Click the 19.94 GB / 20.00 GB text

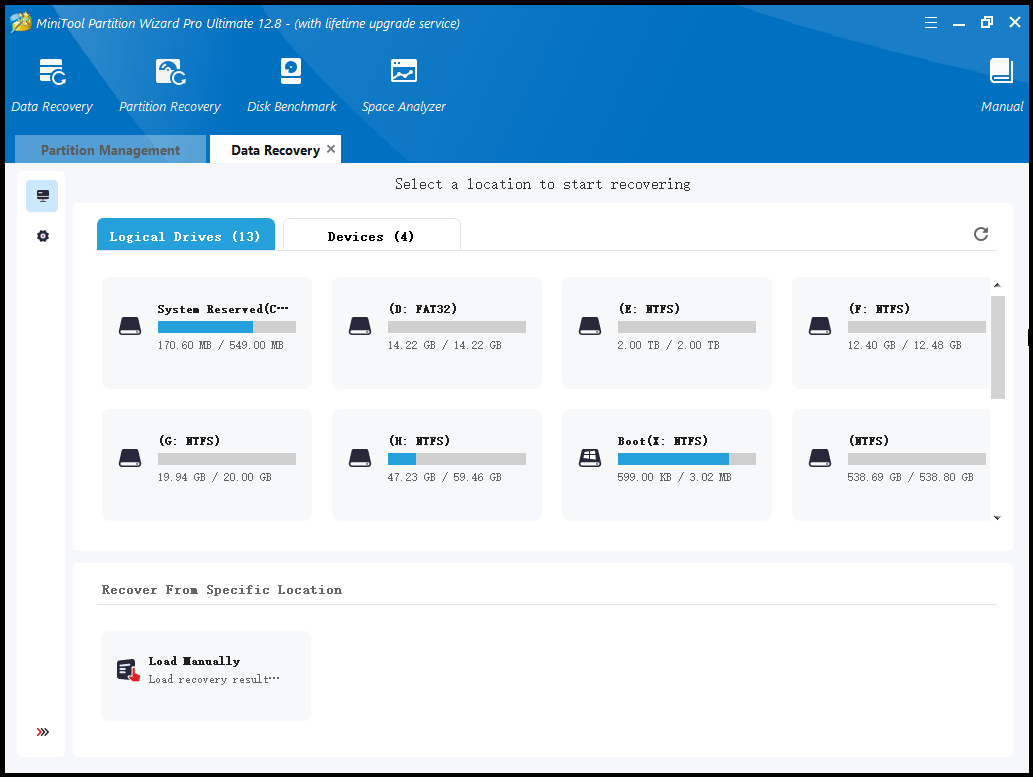pyautogui.click(x=215, y=477)
